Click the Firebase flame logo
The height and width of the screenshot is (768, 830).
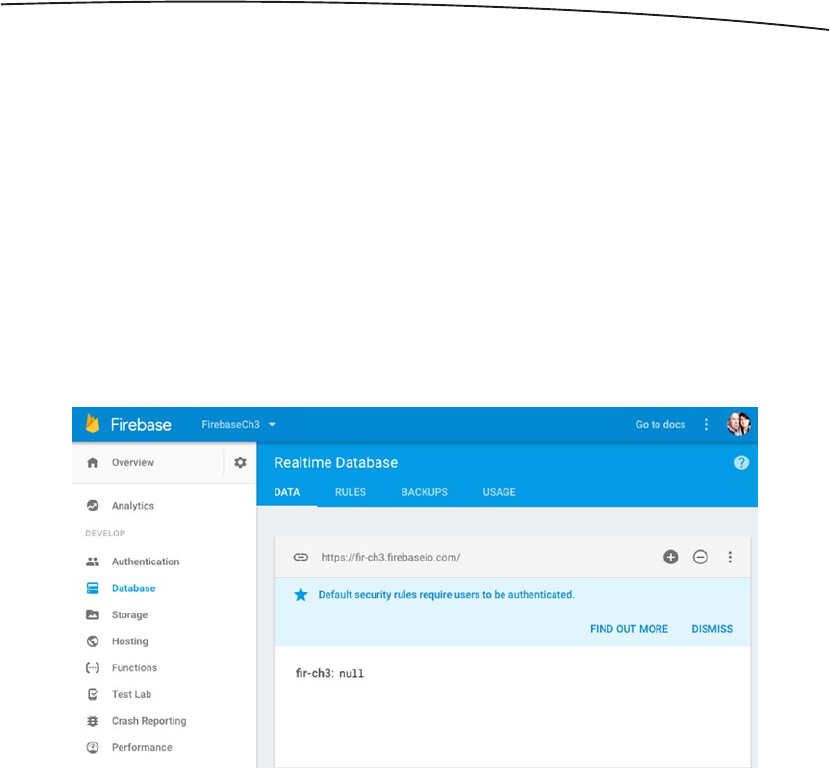click(93, 423)
